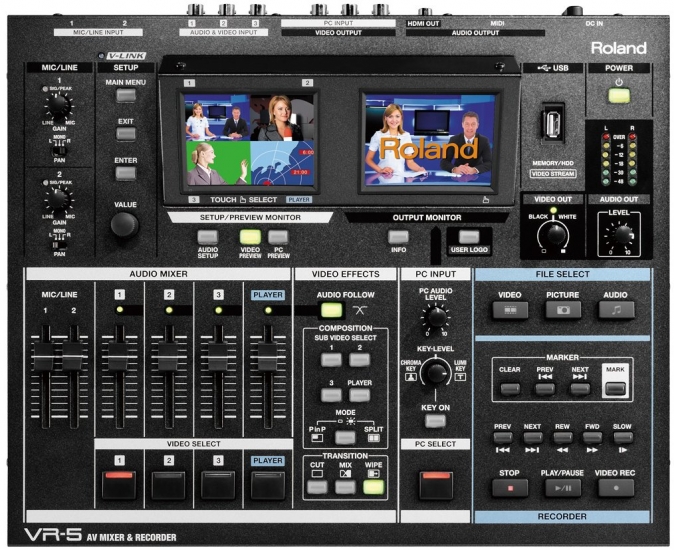Show INFO on the output monitor
The image size is (674, 550).
pyautogui.click(x=398, y=237)
